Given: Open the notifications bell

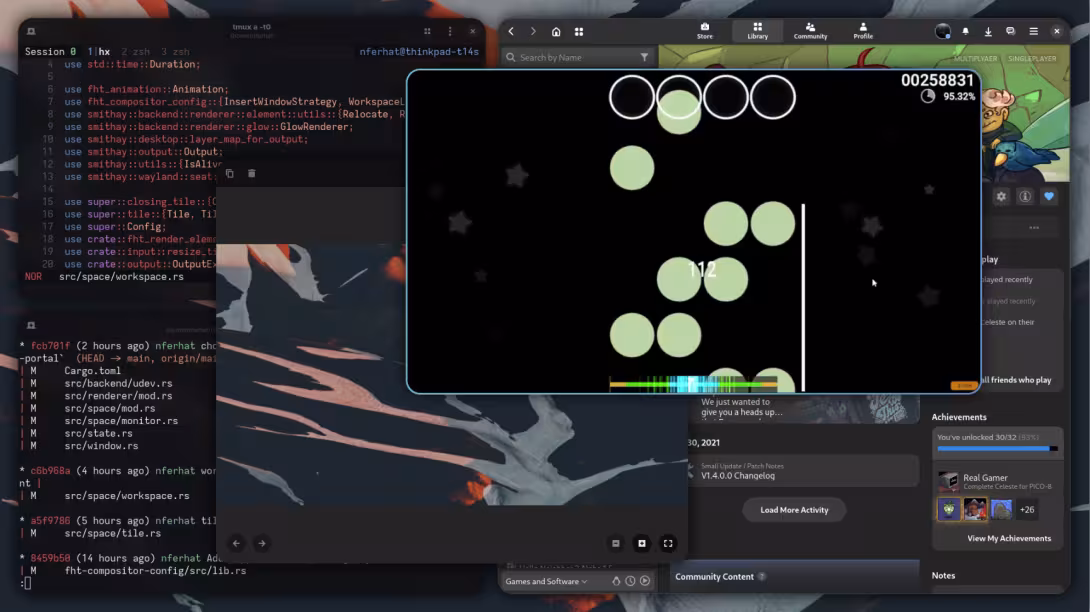Looking at the screenshot, I should [966, 31].
